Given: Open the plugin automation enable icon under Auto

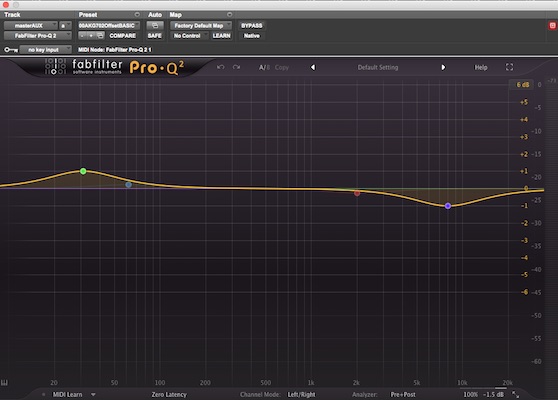Looking at the screenshot, I should tap(155, 26).
